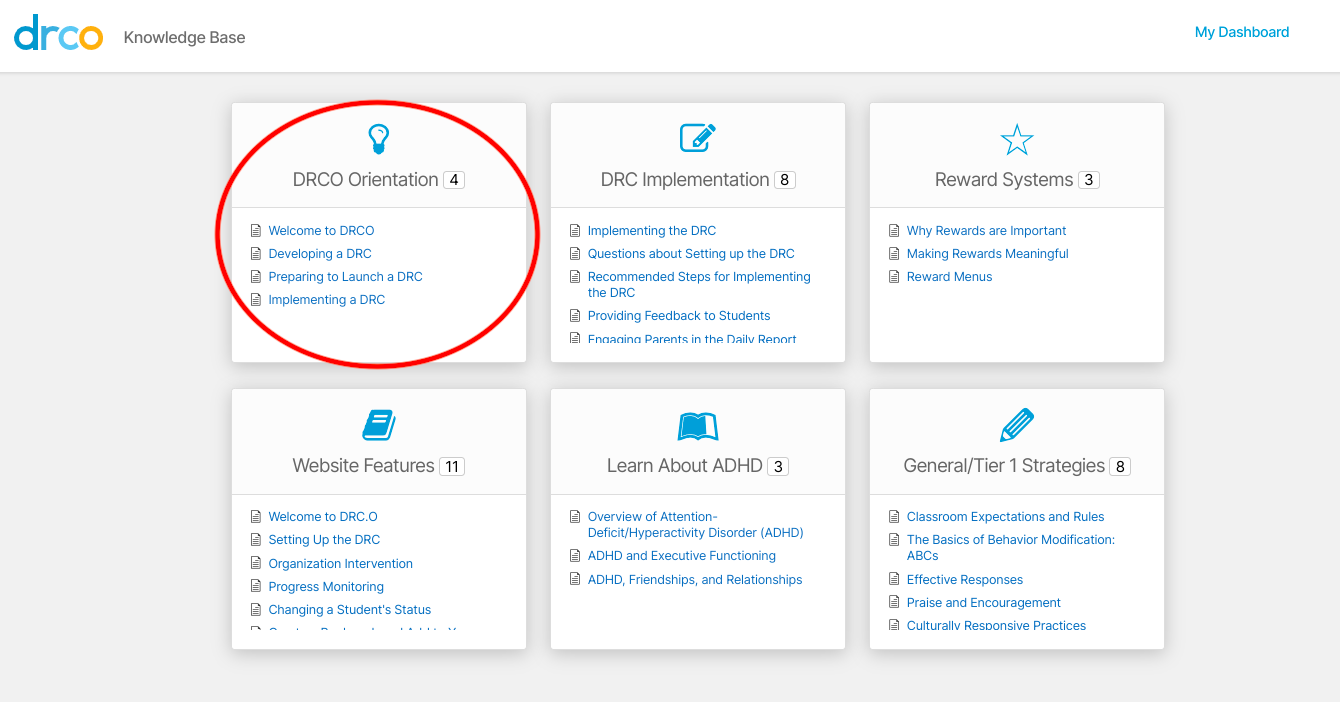Viewport: 1340px width, 702px height.
Task: Open the Developing a DRC article
Action: (320, 253)
